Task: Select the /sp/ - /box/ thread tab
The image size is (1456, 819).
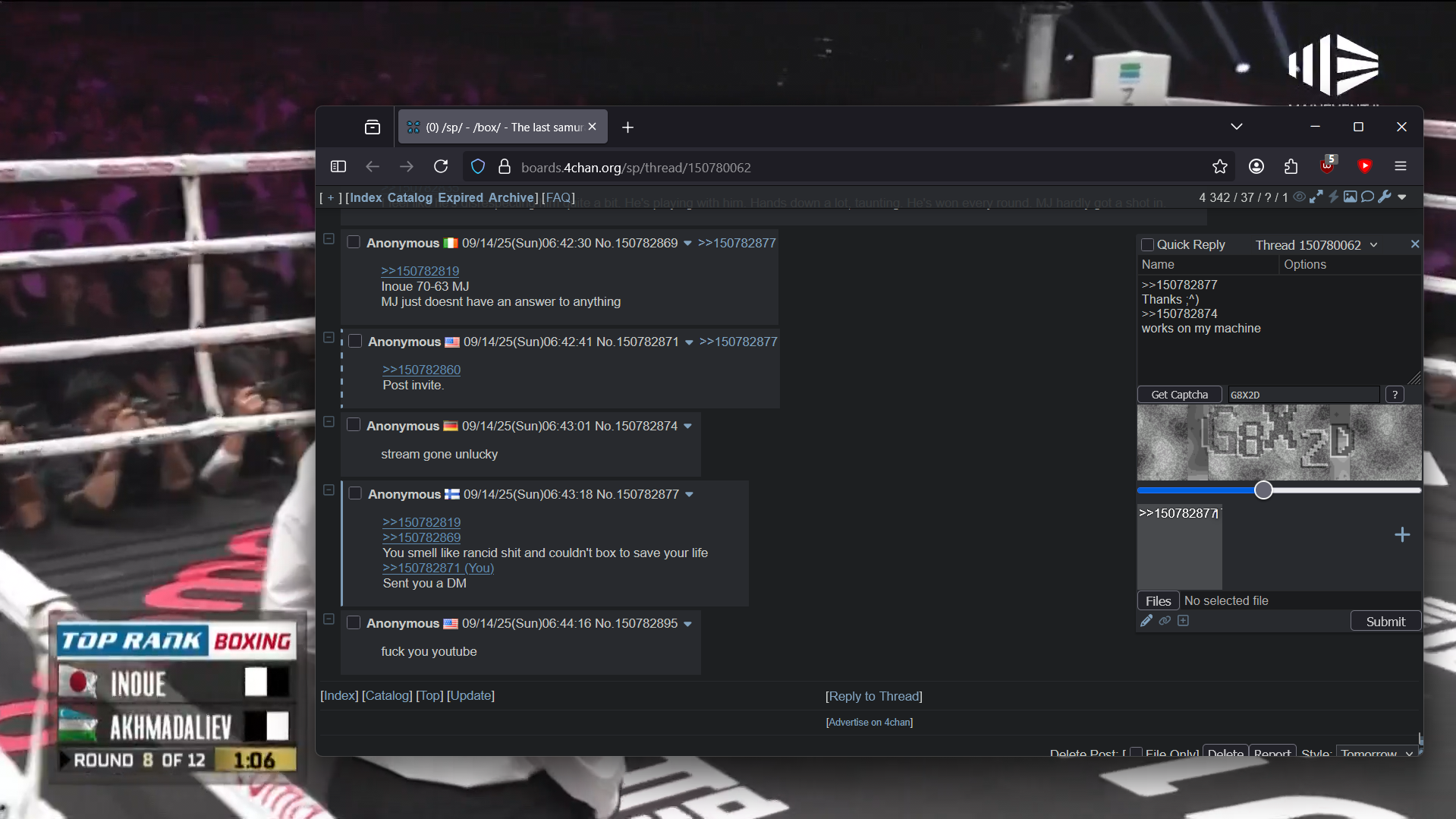Action: pyautogui.click(x=502, y=127)
